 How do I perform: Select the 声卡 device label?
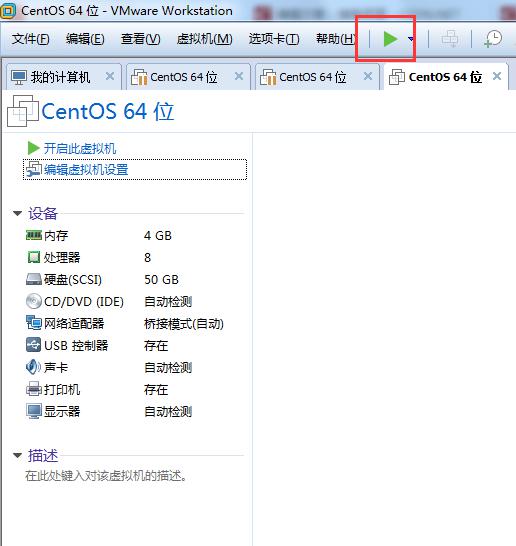(x=56, y=367)
